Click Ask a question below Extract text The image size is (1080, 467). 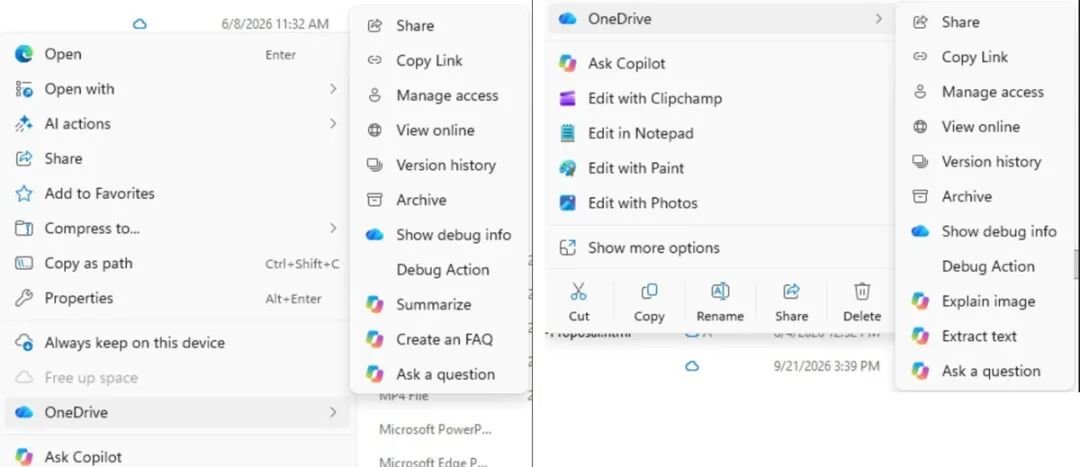pos(985,371)
